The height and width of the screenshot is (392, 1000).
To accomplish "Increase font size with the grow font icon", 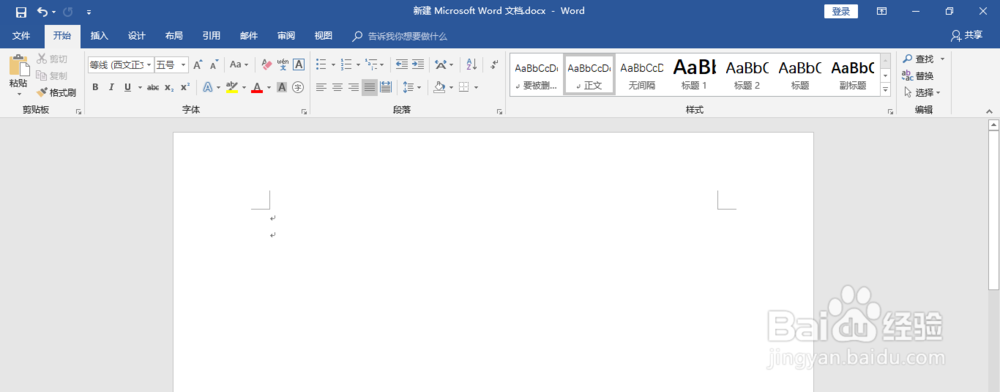I will [x=198, y=64].
